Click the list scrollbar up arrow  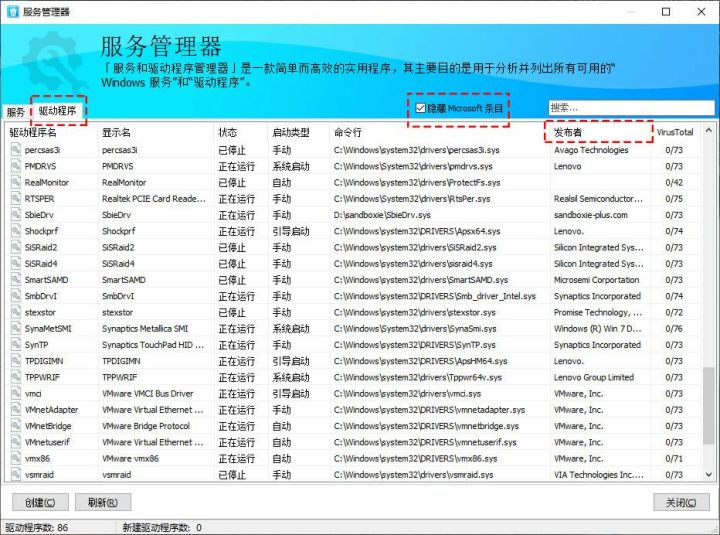(x=709, y=130)
